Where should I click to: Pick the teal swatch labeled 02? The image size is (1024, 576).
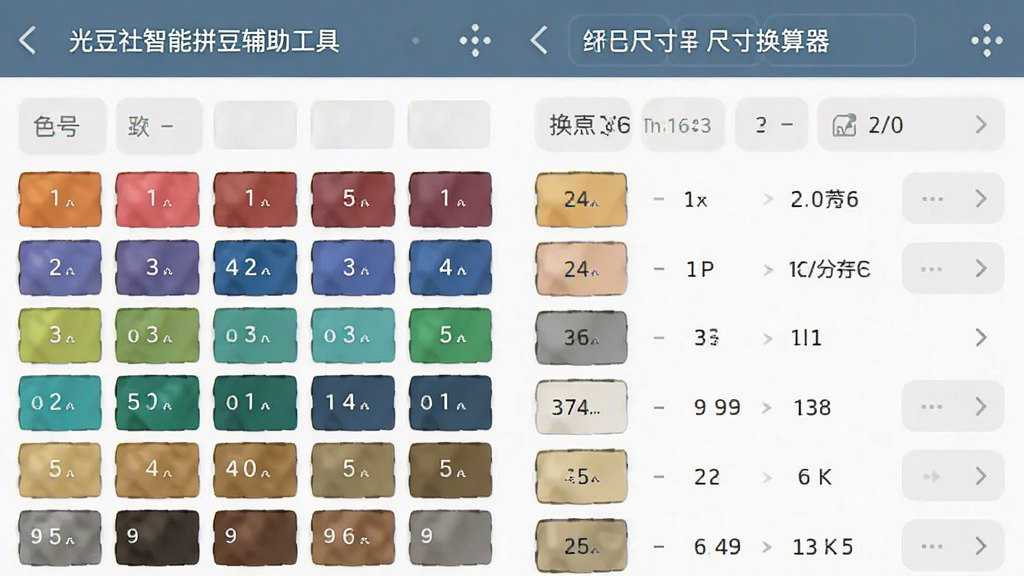pos(60,402)
